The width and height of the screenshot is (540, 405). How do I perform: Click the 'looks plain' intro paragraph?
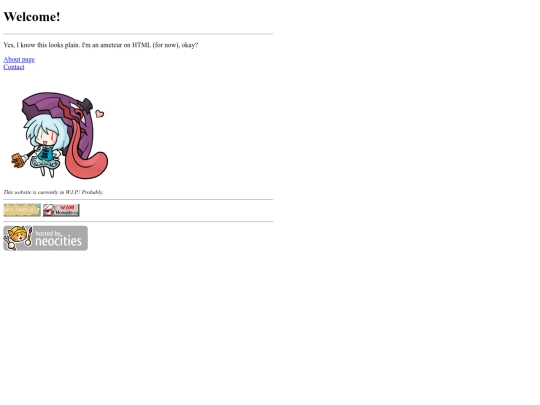101,45
